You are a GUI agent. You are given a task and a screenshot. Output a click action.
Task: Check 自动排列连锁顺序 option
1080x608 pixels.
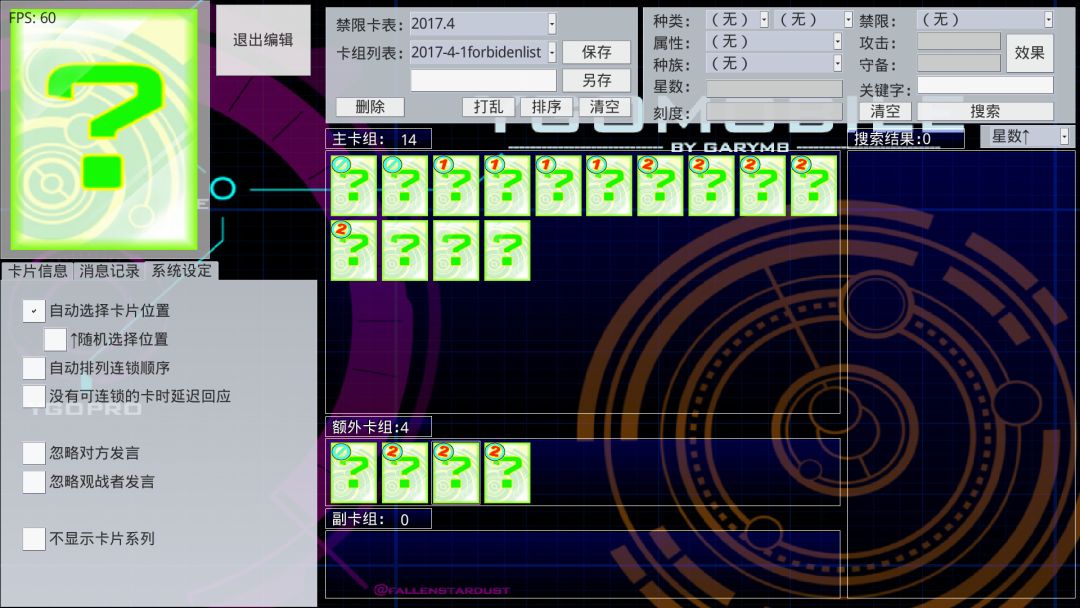pyautogui.click(x=34, y=368)
